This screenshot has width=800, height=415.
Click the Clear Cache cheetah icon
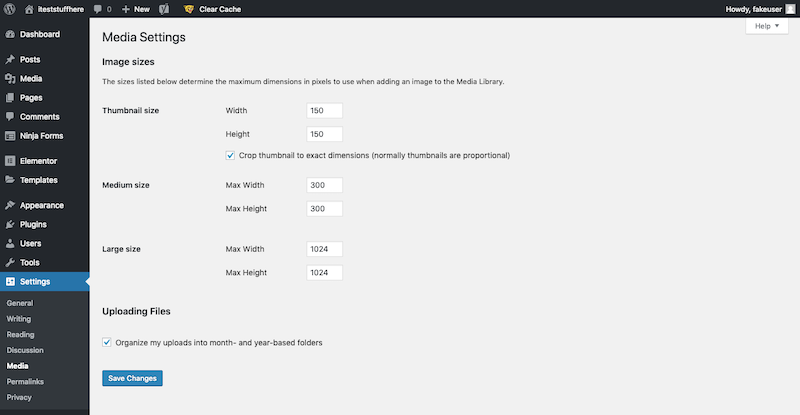[x=188, y=9]
